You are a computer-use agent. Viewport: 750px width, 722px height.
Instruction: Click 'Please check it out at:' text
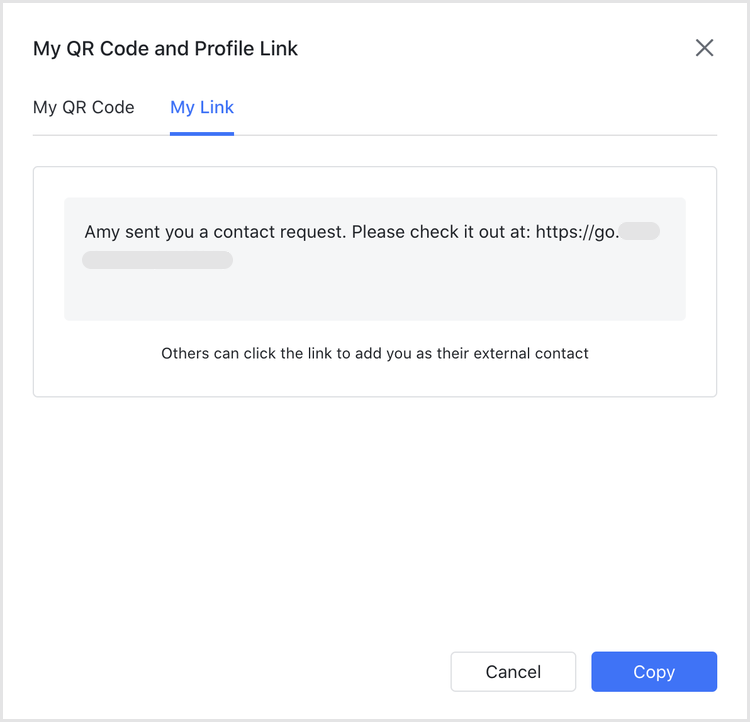pos(441,232)
